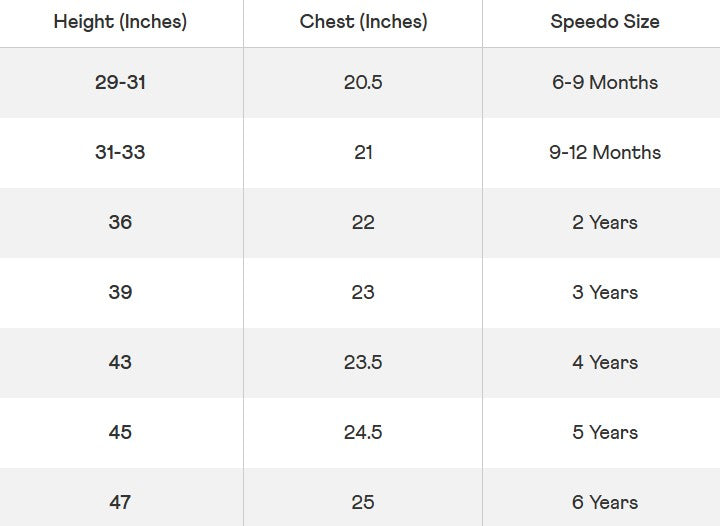The height and width of the screenshot is (526, 720).
Task: Select the 3 Years size cell
Action: pyautogui.click(x=604, y=292)
